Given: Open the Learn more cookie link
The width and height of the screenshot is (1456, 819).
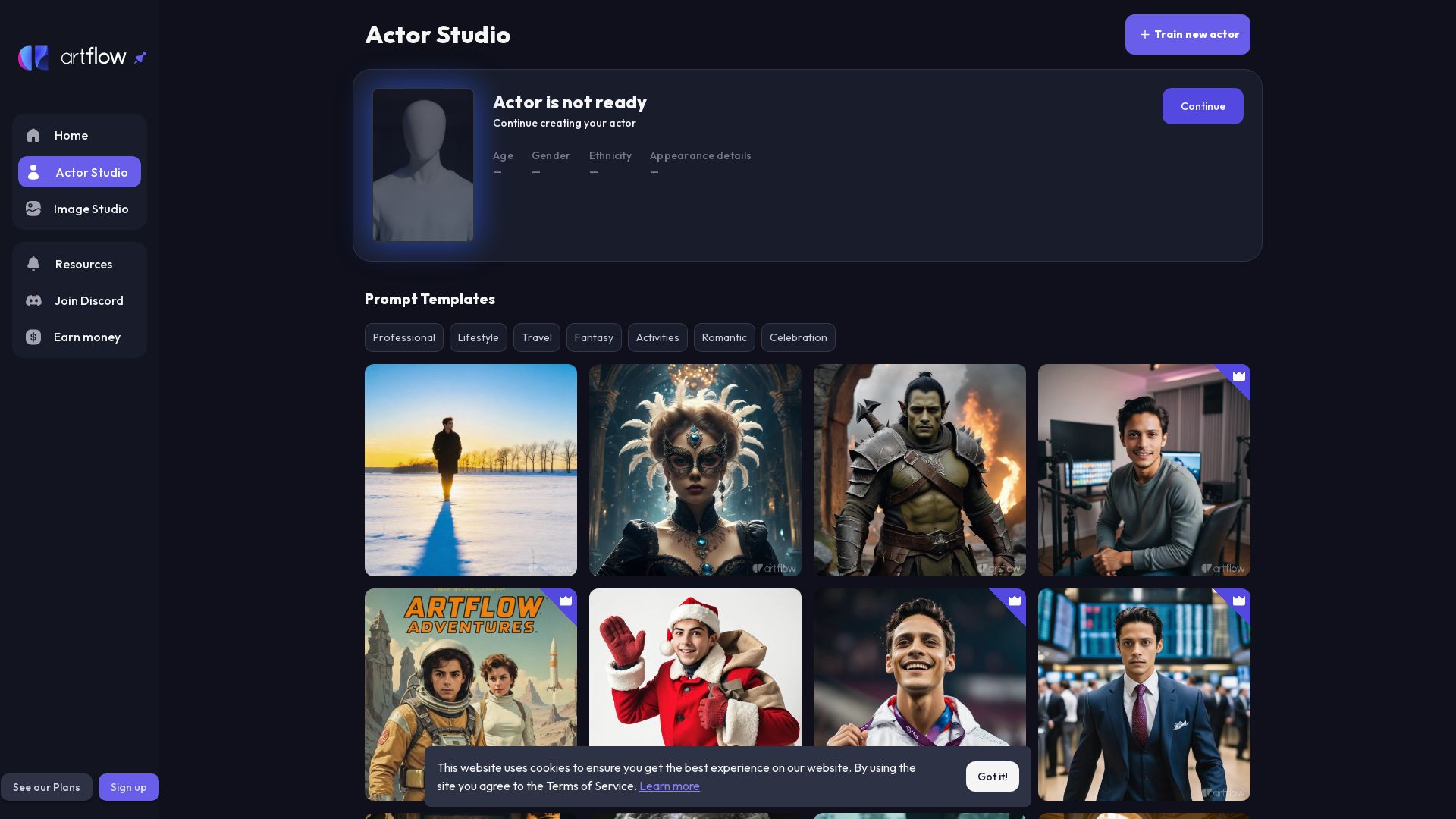Looking at the screenshot, I should coord(669,786).
